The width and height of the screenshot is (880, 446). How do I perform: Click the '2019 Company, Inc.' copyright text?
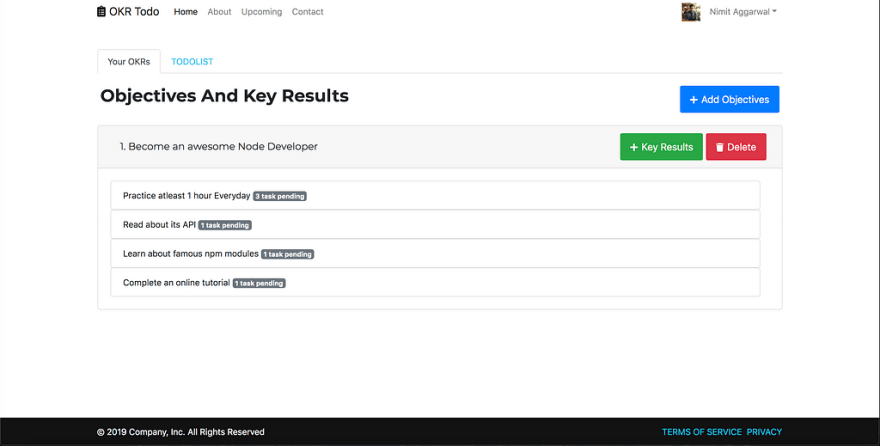pyautogui.click(x=180, y=432)
